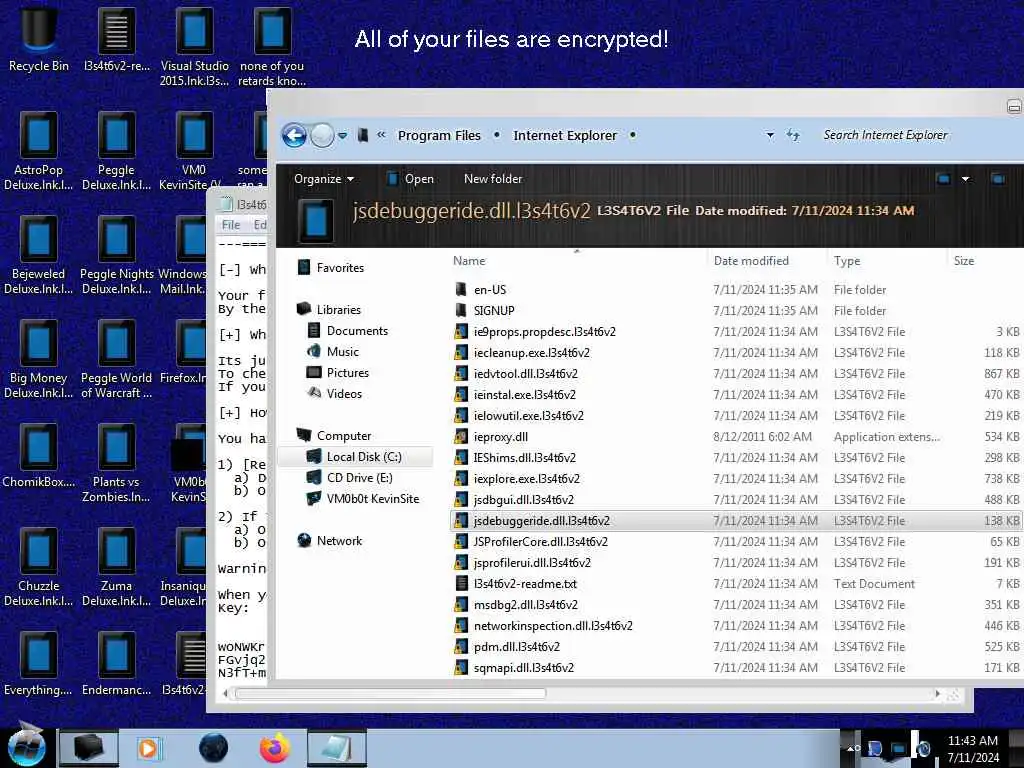Open the recent pages dropdown arrow
Image resolution: width=1024 pixels, height=768 pixels.
point(344,136)
